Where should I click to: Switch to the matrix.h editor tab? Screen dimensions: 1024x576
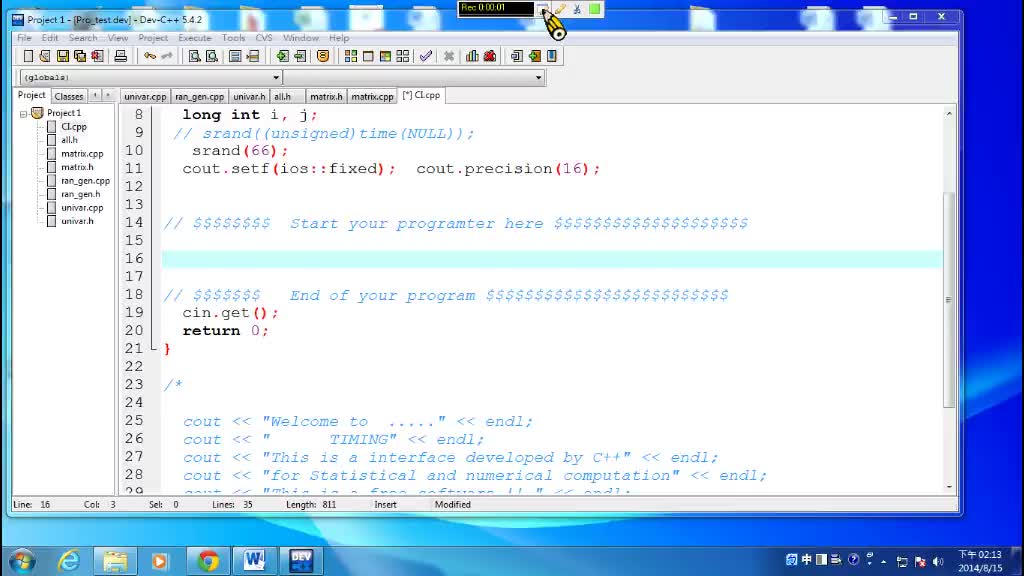point(326,97)
